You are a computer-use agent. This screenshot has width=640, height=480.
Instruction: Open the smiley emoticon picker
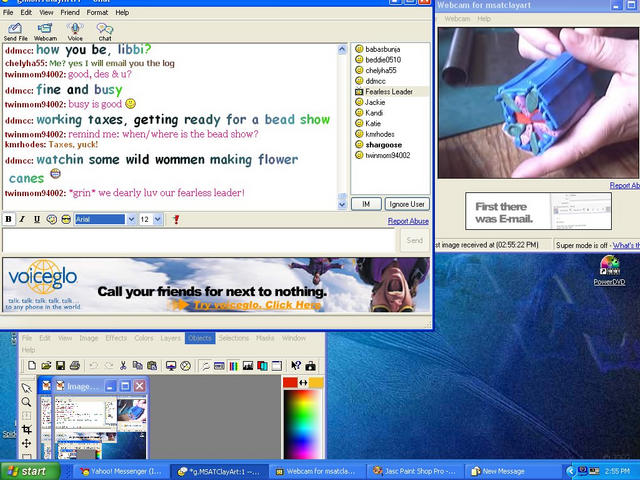(x=51, y=220)
